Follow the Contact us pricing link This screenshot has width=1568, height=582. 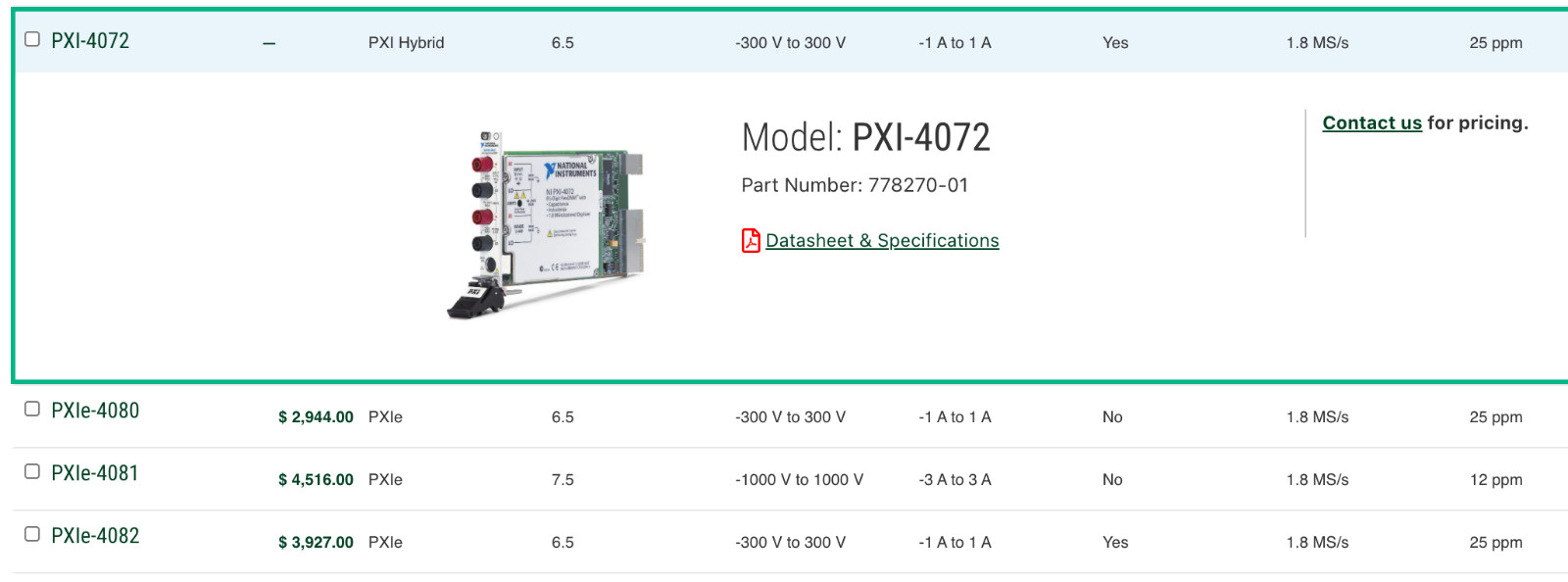pyautogui.click(x=1372, y=122)
